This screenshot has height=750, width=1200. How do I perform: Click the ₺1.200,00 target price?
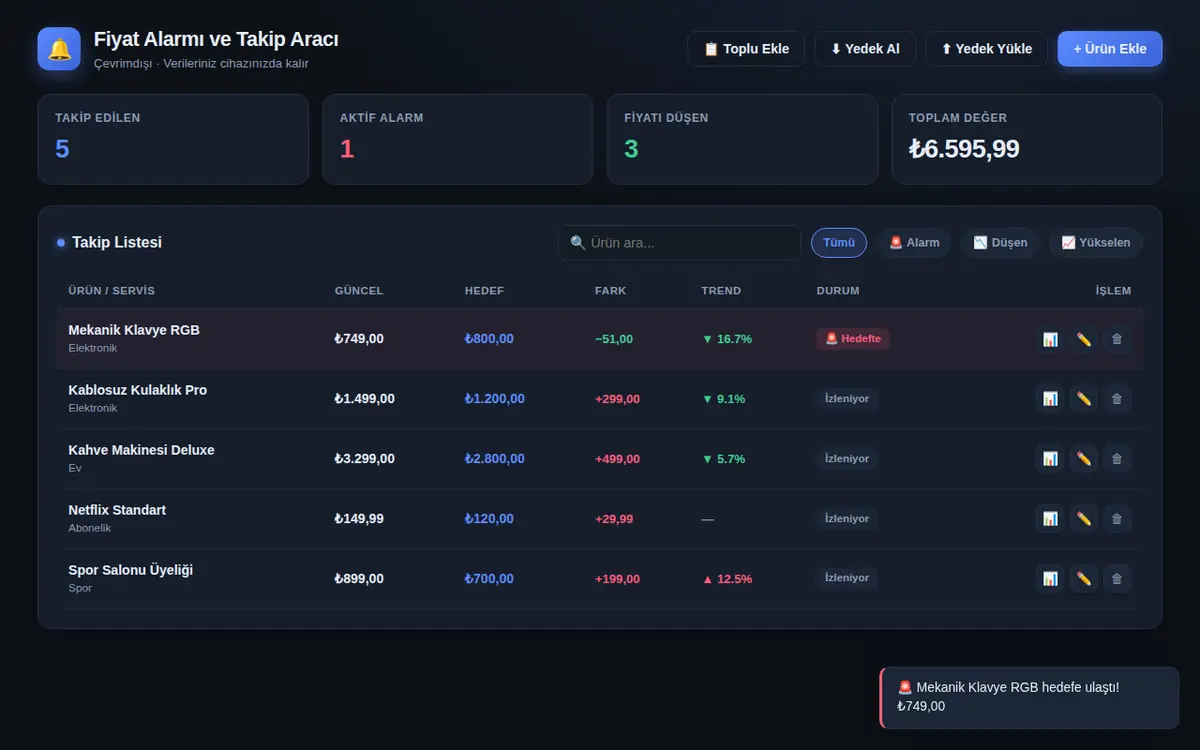[x=495, y=399]
